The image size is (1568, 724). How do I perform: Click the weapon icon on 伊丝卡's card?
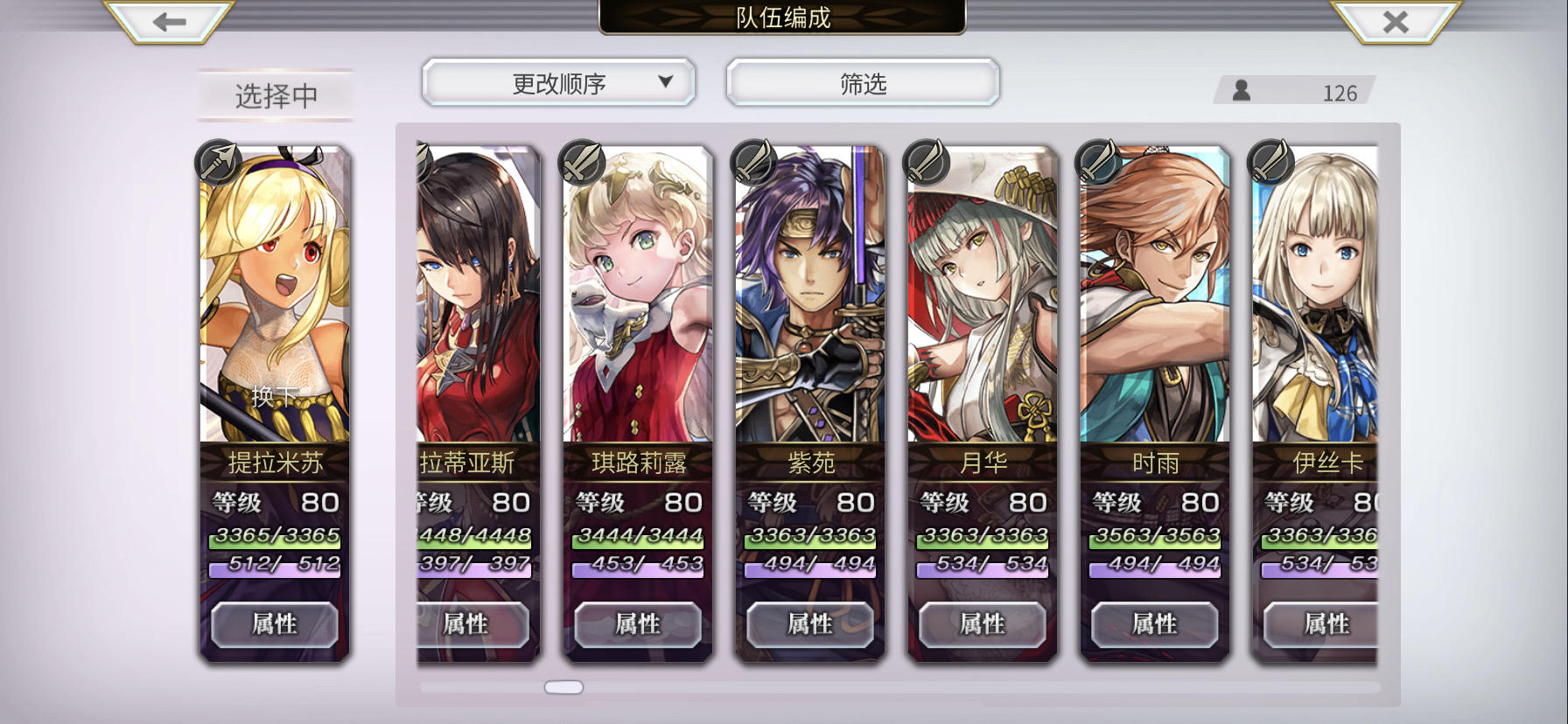coord(1270,162)
